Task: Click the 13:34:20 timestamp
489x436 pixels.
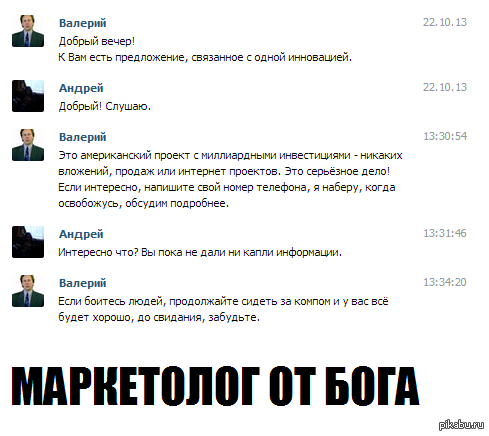Action: coord(445,282)
